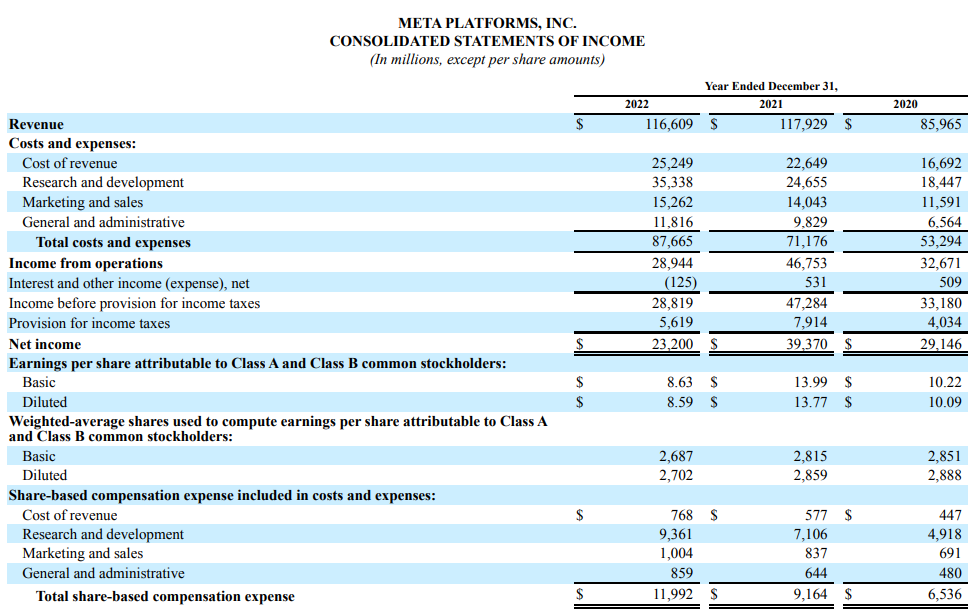
Task: Click 'Total share-based compensation expense' label
Action: (165, 596)
